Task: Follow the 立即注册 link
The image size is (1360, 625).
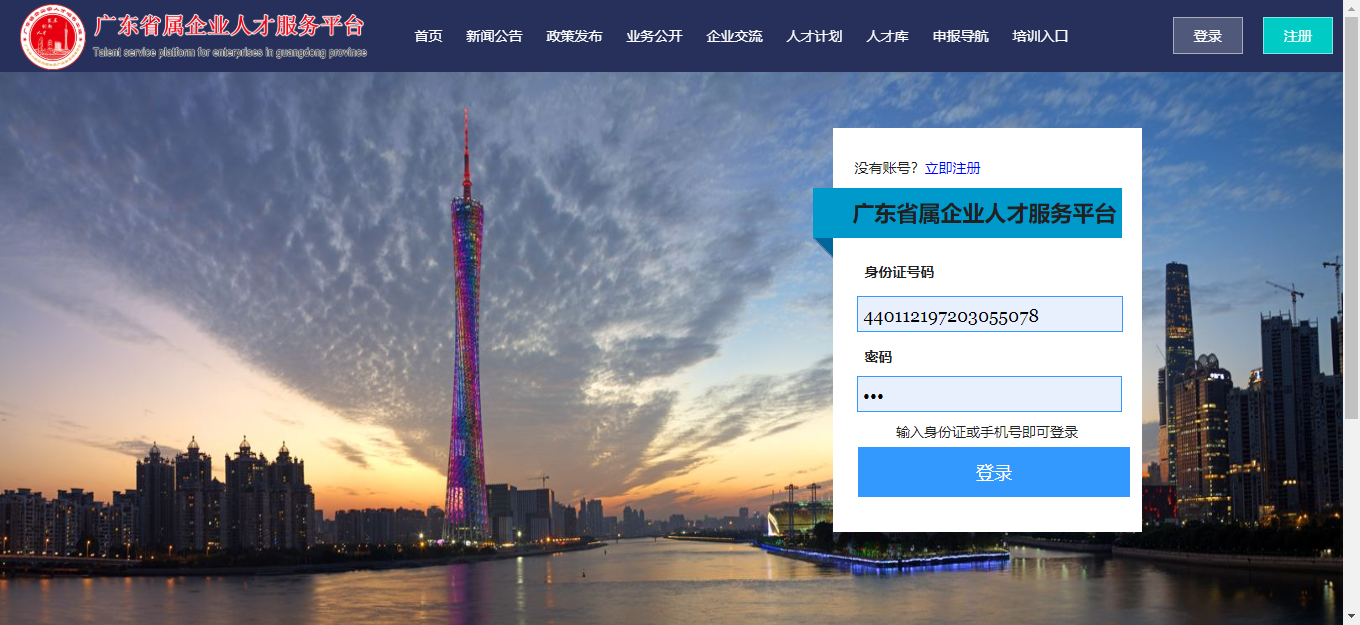Action: [x=952, y=168]
